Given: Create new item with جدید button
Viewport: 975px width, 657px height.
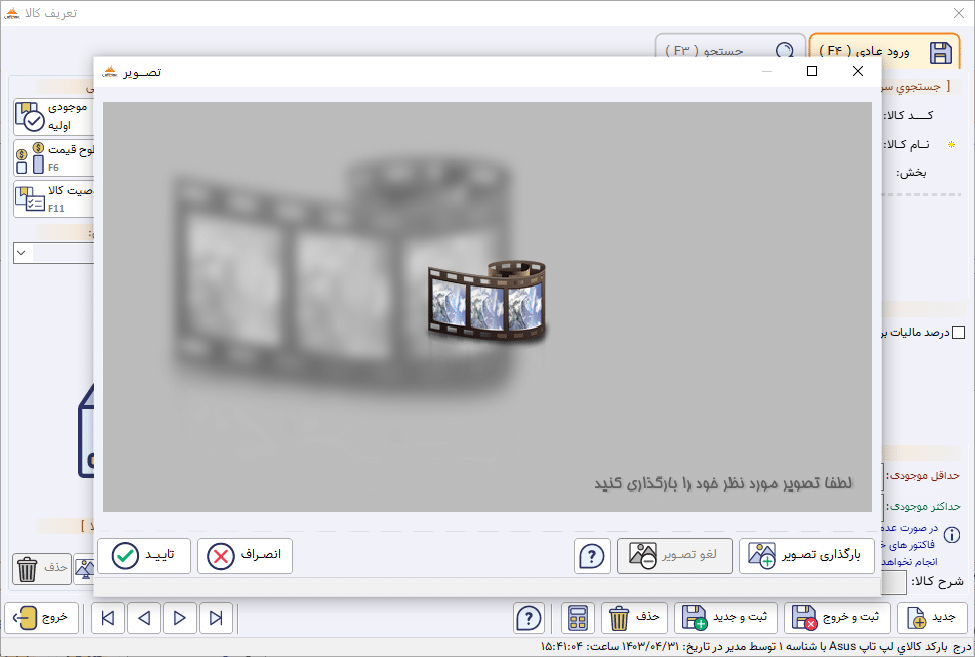Looking at the screenshot, I should [932, 618].
